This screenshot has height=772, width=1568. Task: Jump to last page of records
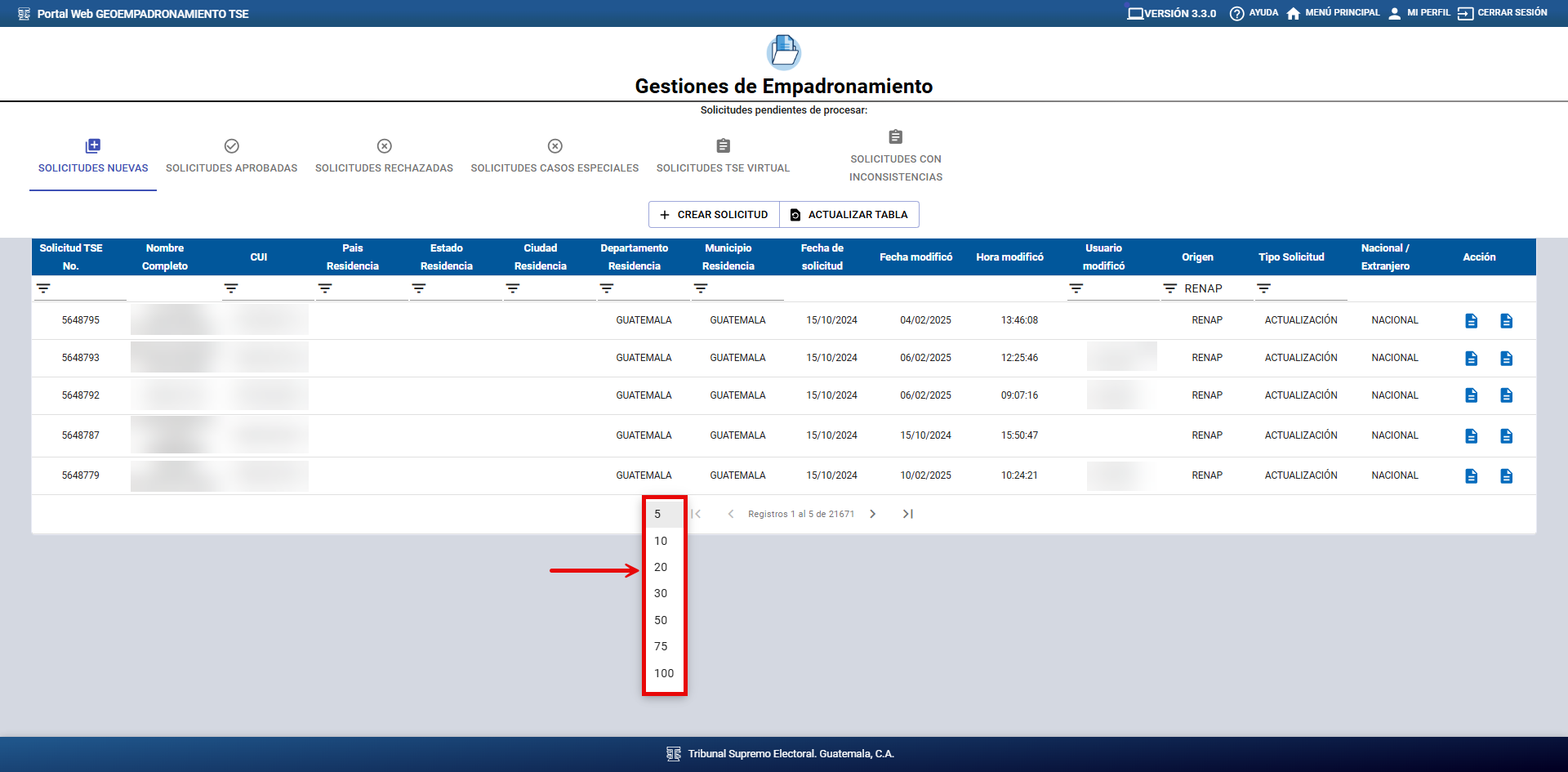907,514
